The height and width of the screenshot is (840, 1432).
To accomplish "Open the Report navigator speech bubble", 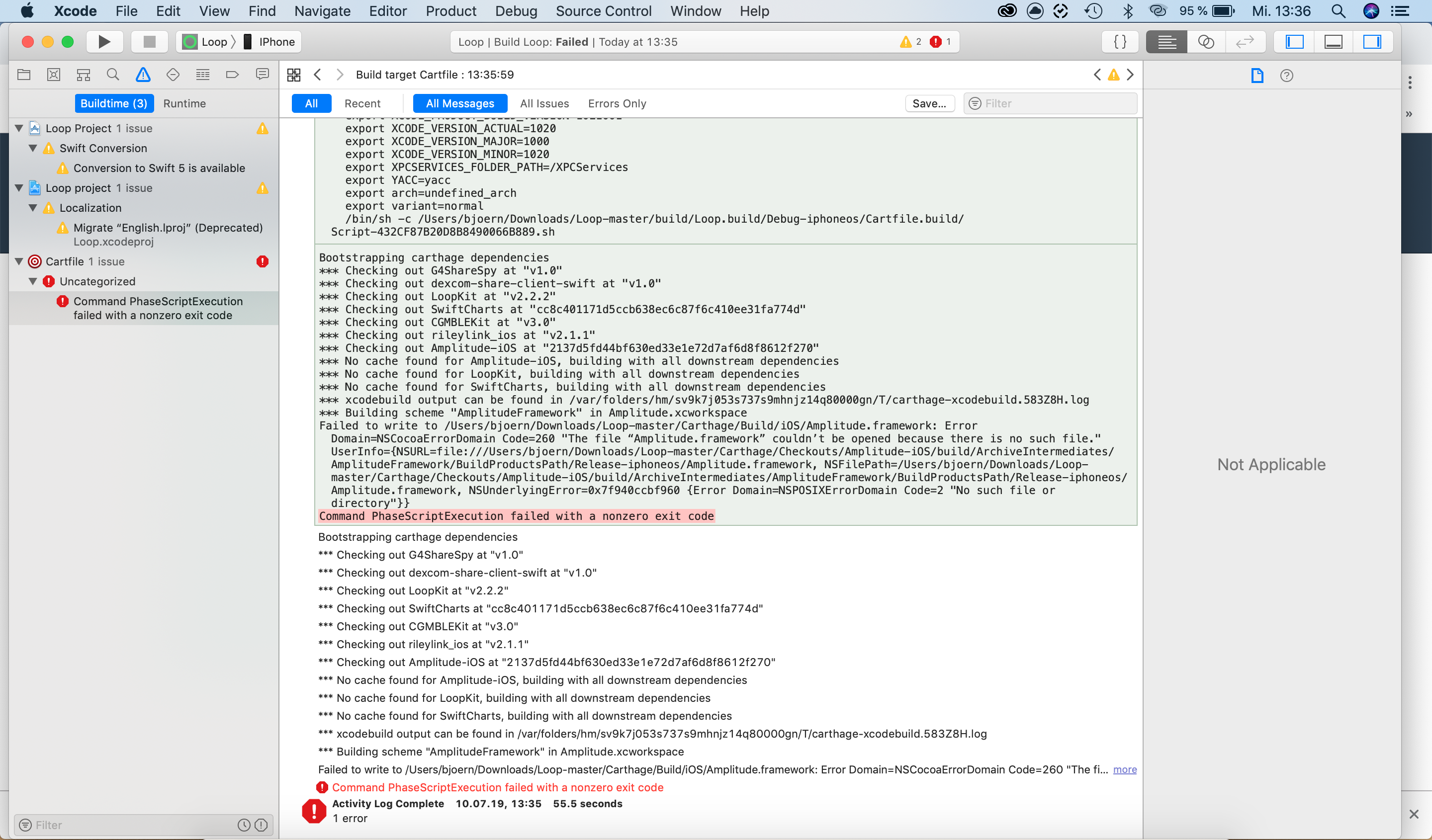I will pyautogui.click(x=262, y=75).
